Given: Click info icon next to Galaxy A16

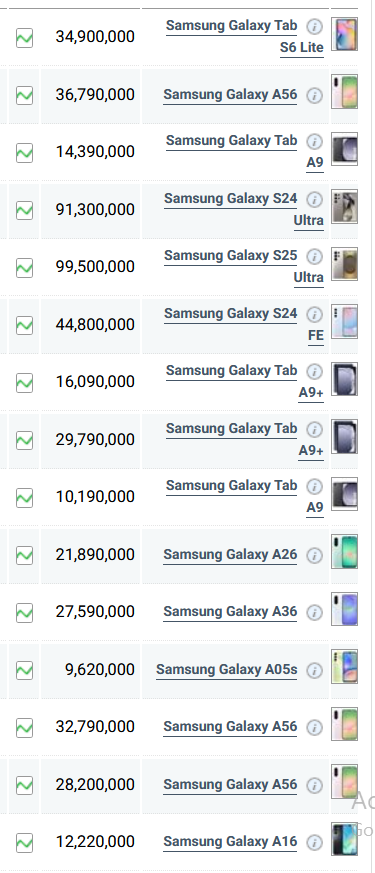Looking at the screenshot, I should point(314,842).
